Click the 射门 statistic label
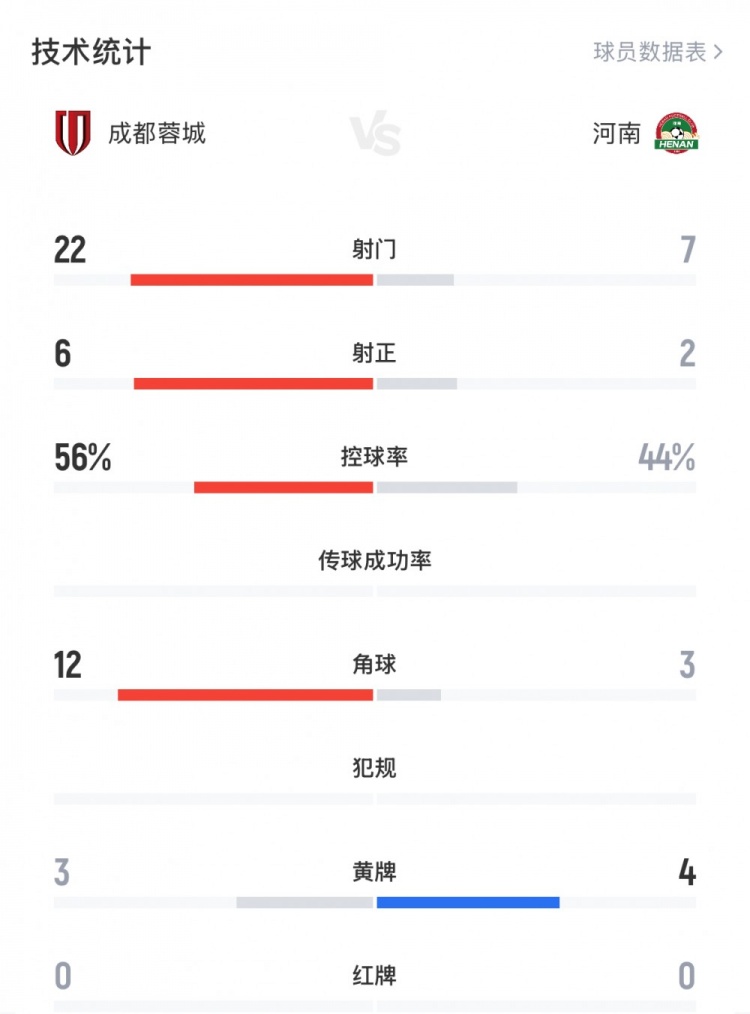The height and width of the screenshot is (1014, 750). pyautogui.click(x=375, y=250)
